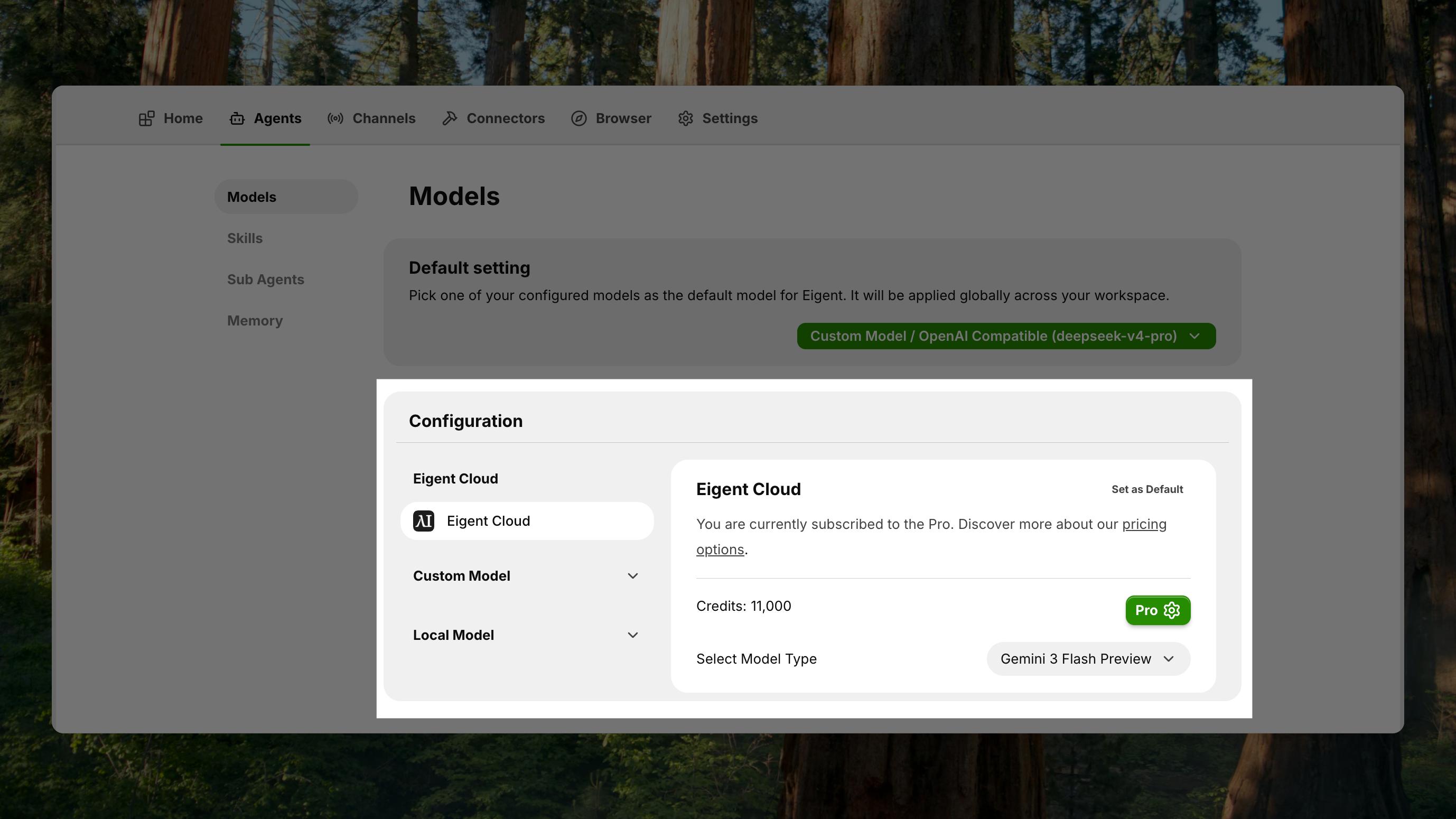The image size is (1456, 819).
Task: Select the Eigent Cloud provider row
Action: click(527, 521)
